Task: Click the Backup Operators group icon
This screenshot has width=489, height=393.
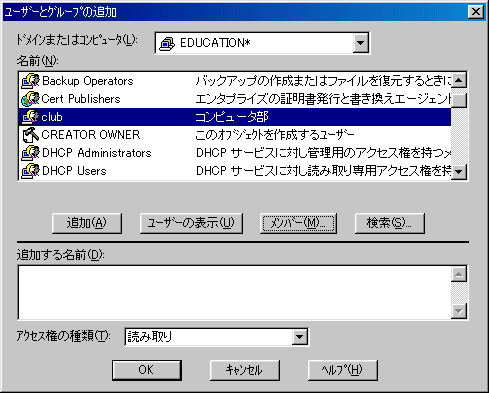Action: [30, 81]
